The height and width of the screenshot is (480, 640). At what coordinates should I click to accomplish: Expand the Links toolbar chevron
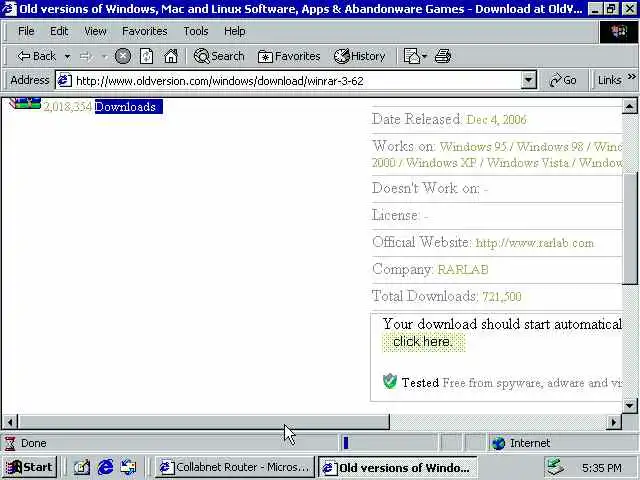632,77
